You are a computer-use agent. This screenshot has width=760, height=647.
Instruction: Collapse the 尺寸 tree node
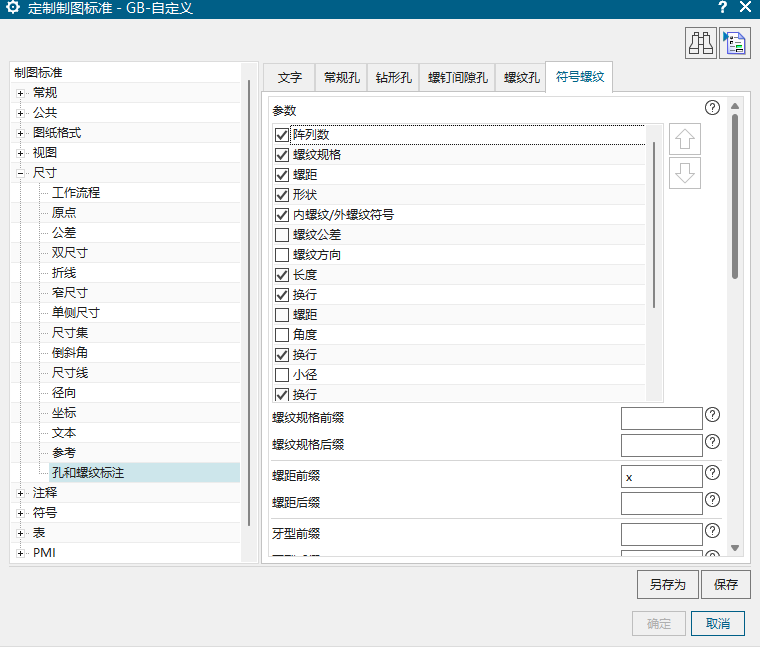20,174
